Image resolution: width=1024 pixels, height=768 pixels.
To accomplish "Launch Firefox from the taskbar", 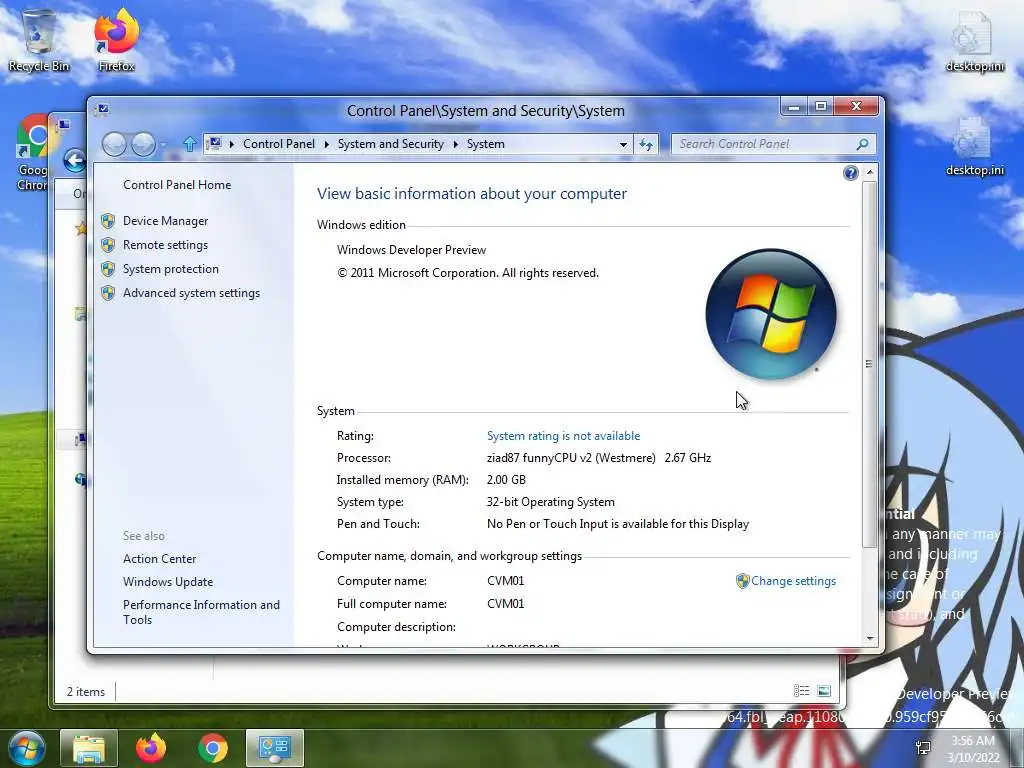I will coord(151,748).
